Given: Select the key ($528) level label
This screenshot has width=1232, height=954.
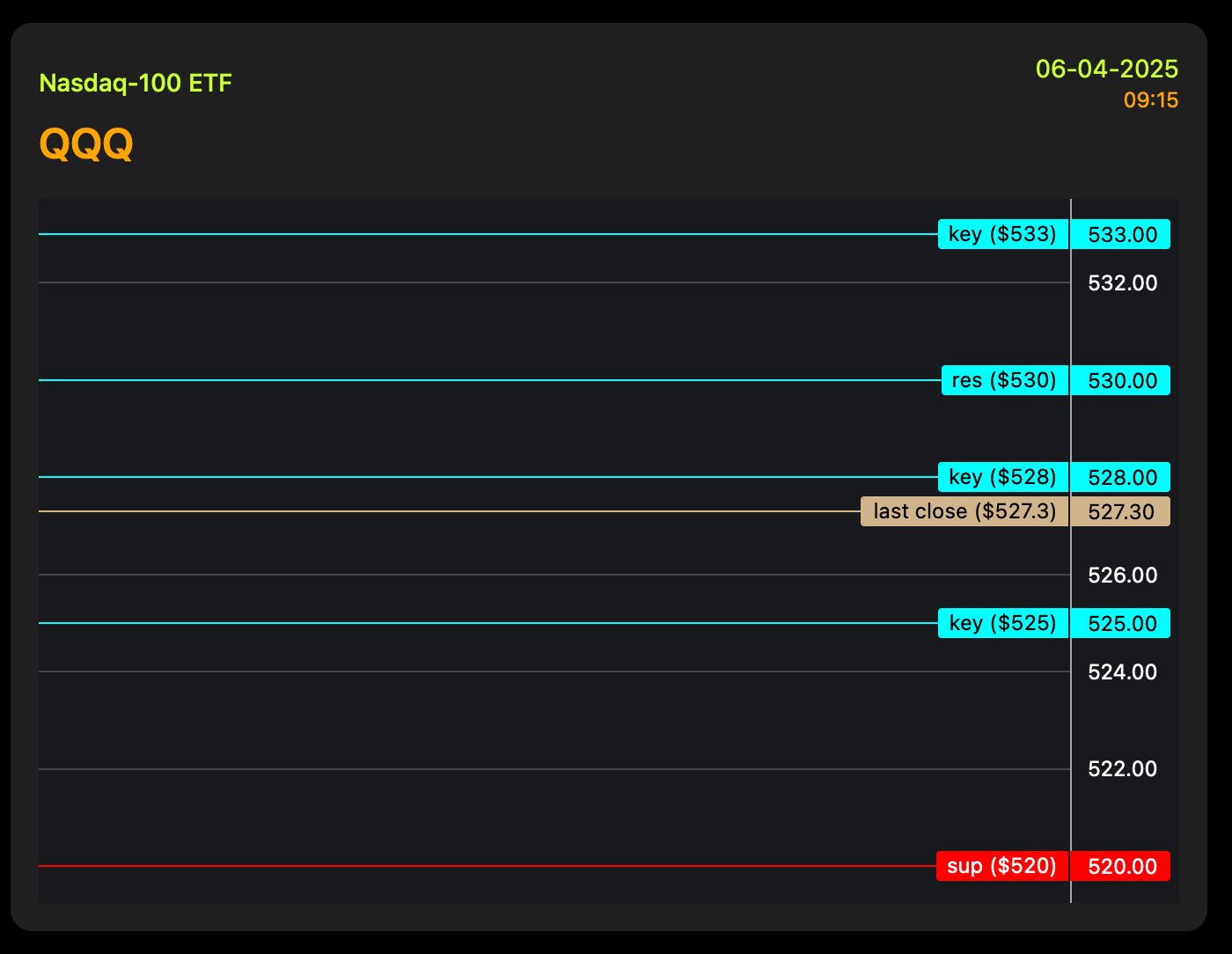Looking at the screenshot, I should click(1002, 477).
